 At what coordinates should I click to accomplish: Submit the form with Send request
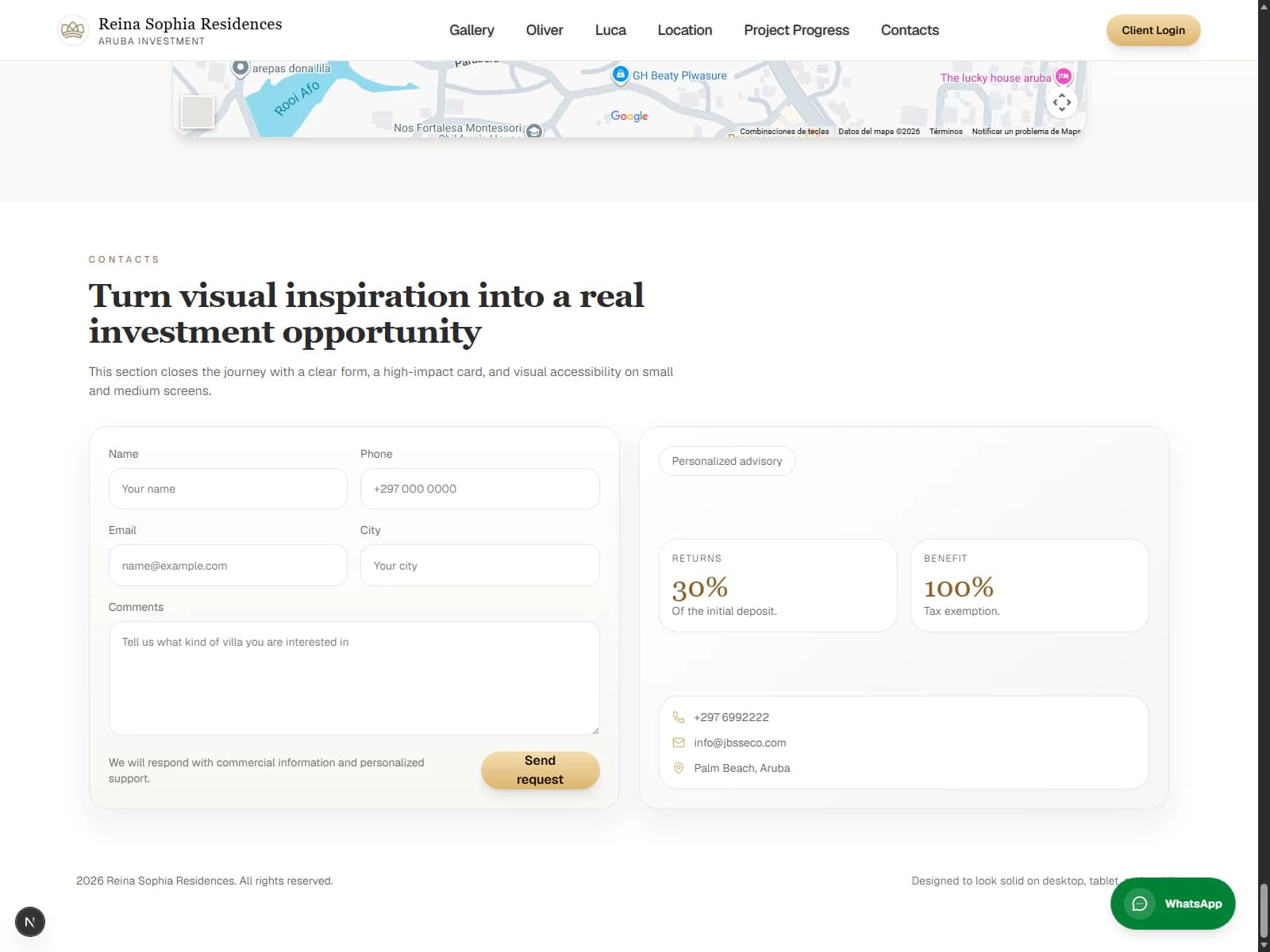coord(540,770)
